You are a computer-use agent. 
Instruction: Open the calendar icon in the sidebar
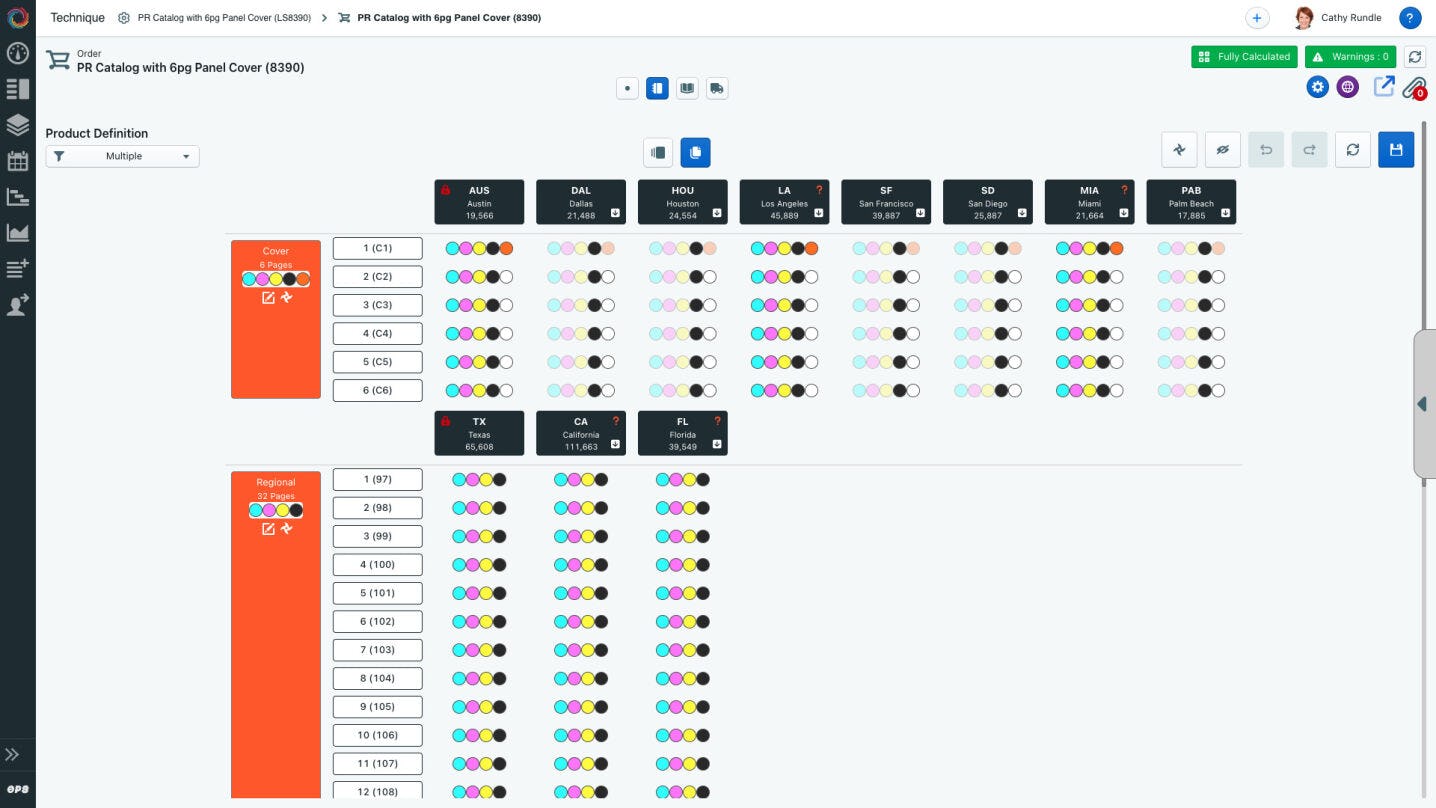point(17,161)
